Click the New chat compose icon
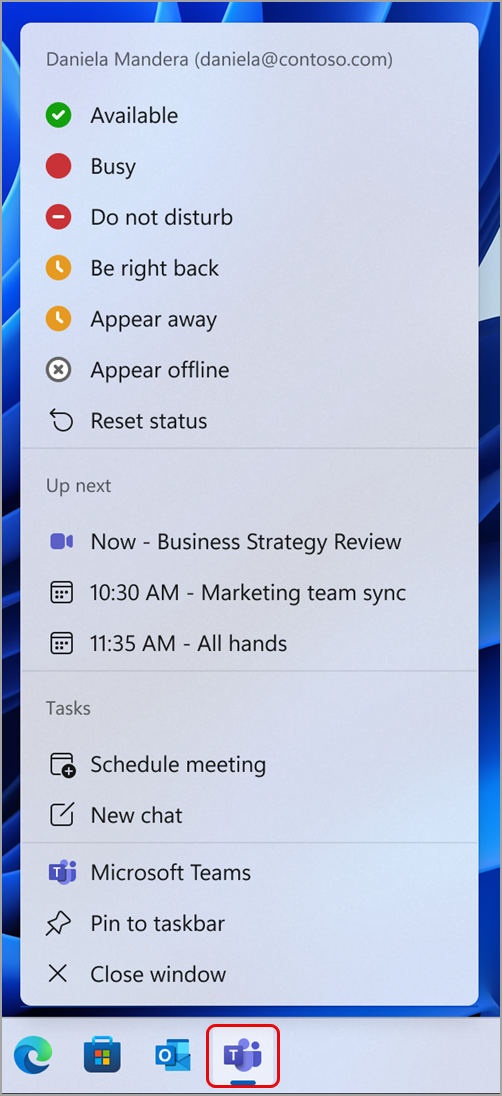Image resolution: width=502 pixels, height=1096 pixels. pyautogui.click(x=62, y=815)
